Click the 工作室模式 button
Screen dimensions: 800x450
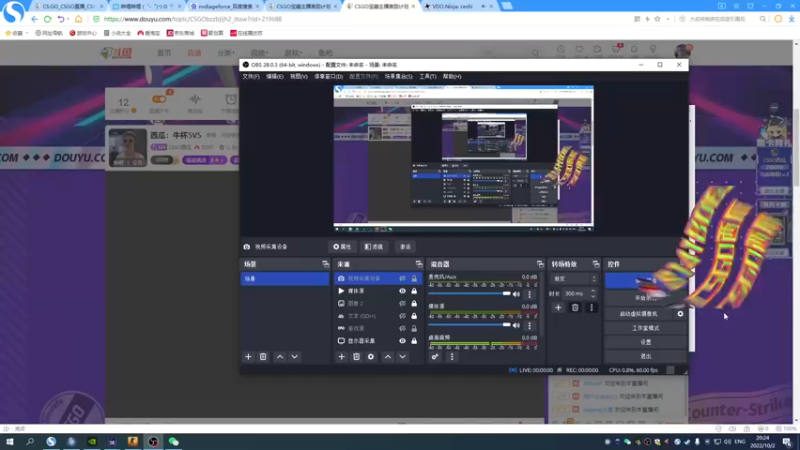point(645,328)
